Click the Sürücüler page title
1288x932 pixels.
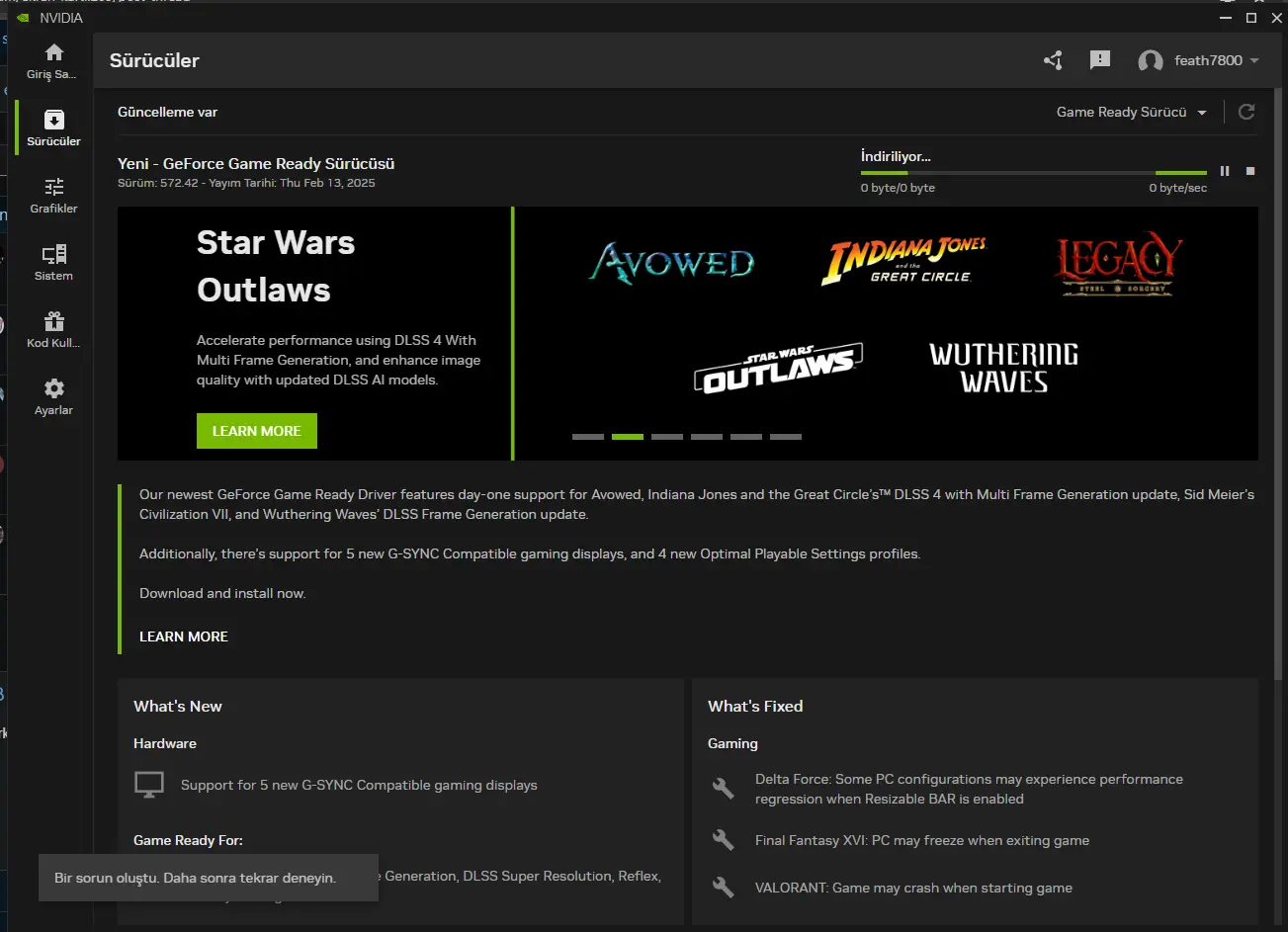(154, 60)
